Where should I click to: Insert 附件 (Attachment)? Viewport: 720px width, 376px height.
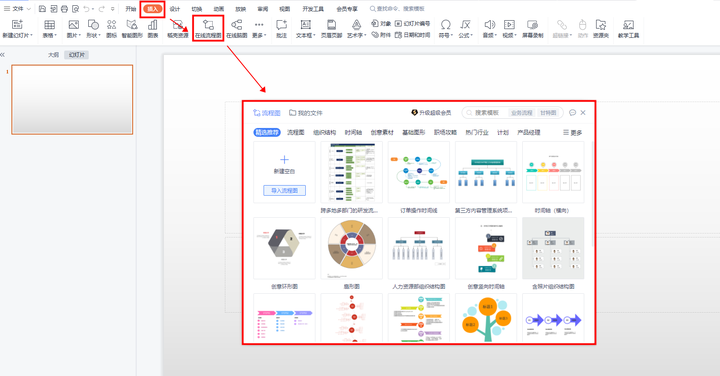click(381, 35)
